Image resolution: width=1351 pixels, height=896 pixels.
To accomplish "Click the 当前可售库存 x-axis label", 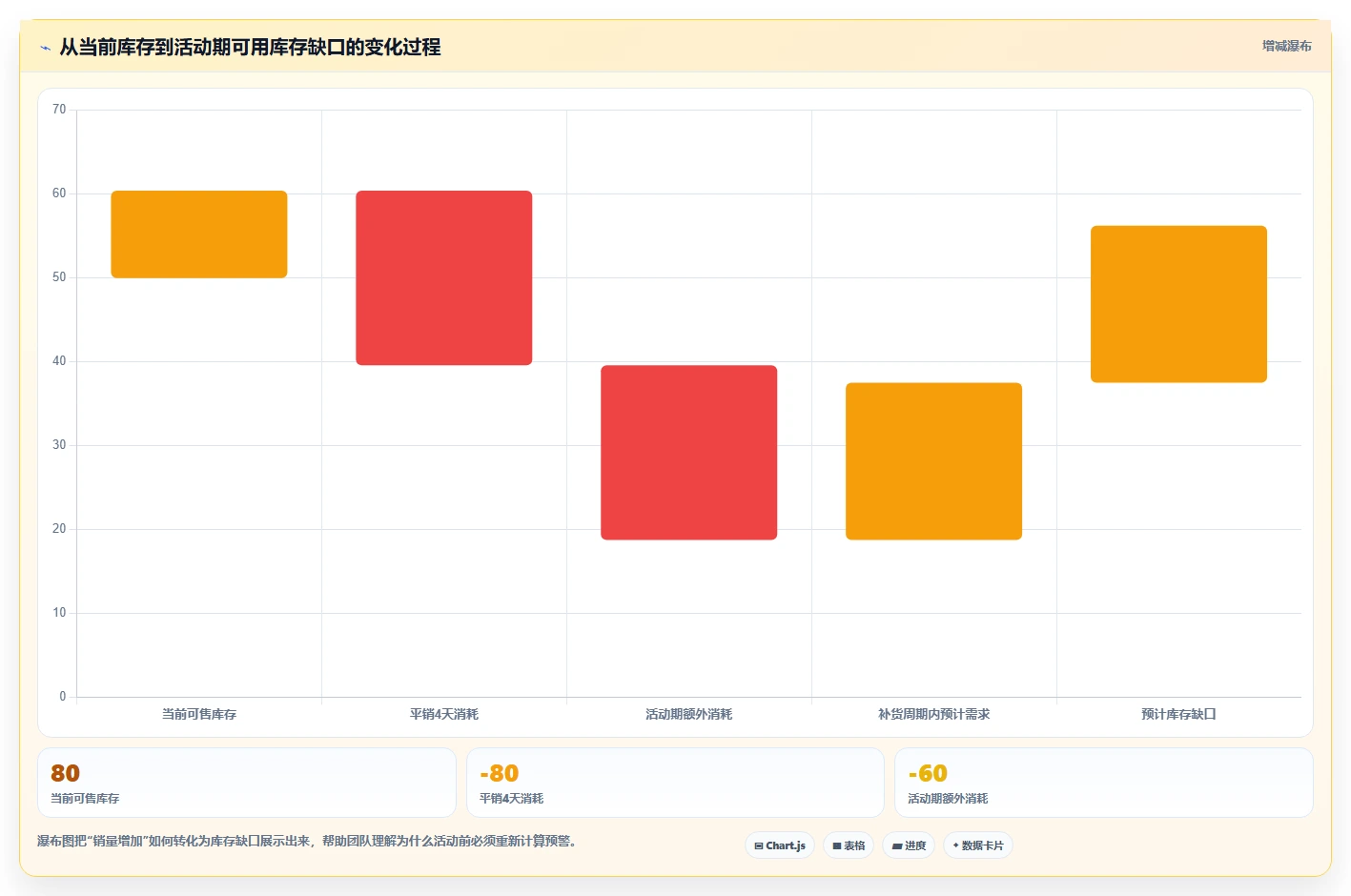I will tap(199, 714).
